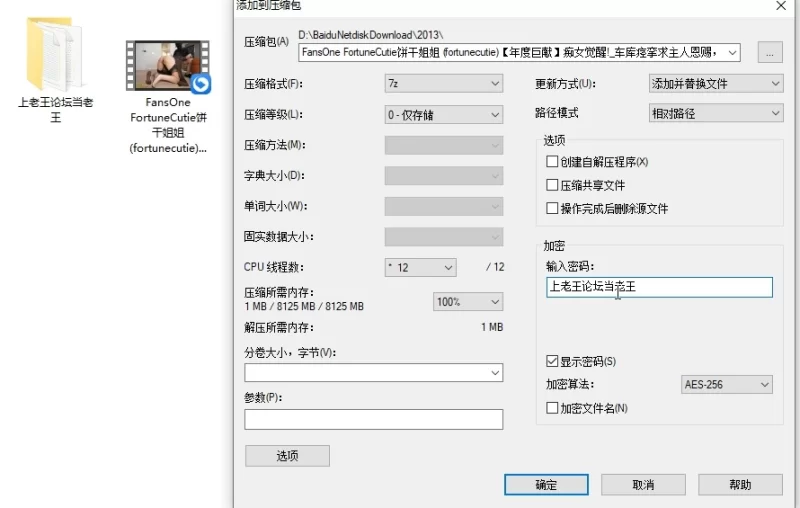Click the 取消 button
The width and height of the screenshot is (800, 508).
coord(643,485)
